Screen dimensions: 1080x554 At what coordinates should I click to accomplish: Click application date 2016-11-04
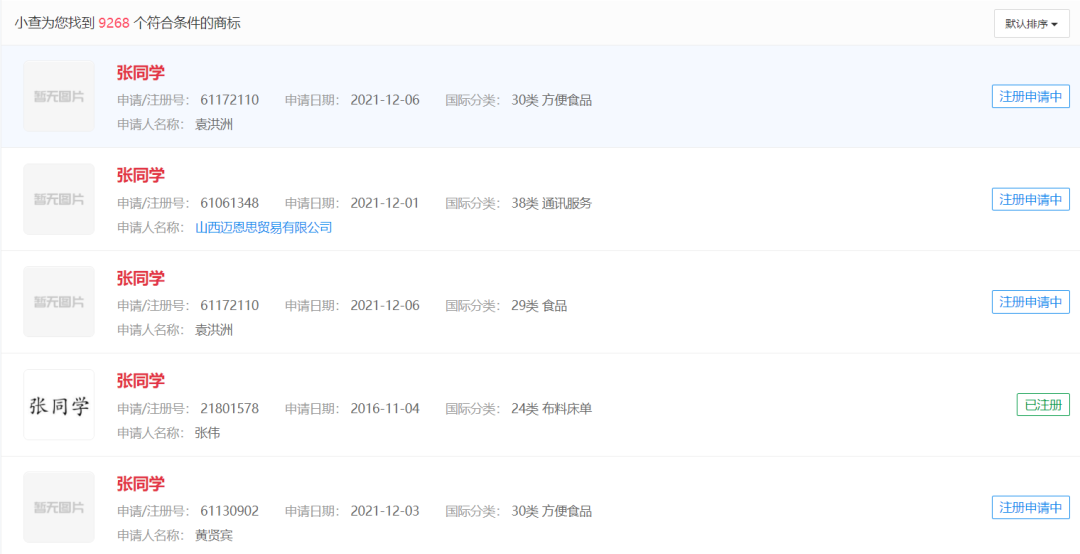384,409
